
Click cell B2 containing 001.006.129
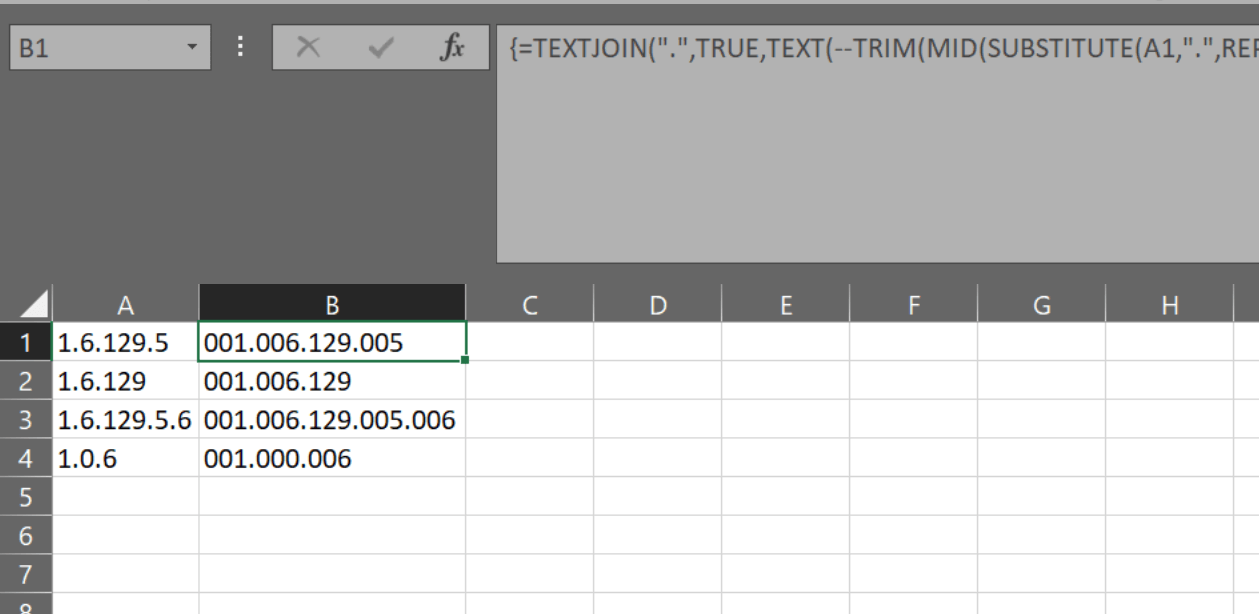[332, 381]
